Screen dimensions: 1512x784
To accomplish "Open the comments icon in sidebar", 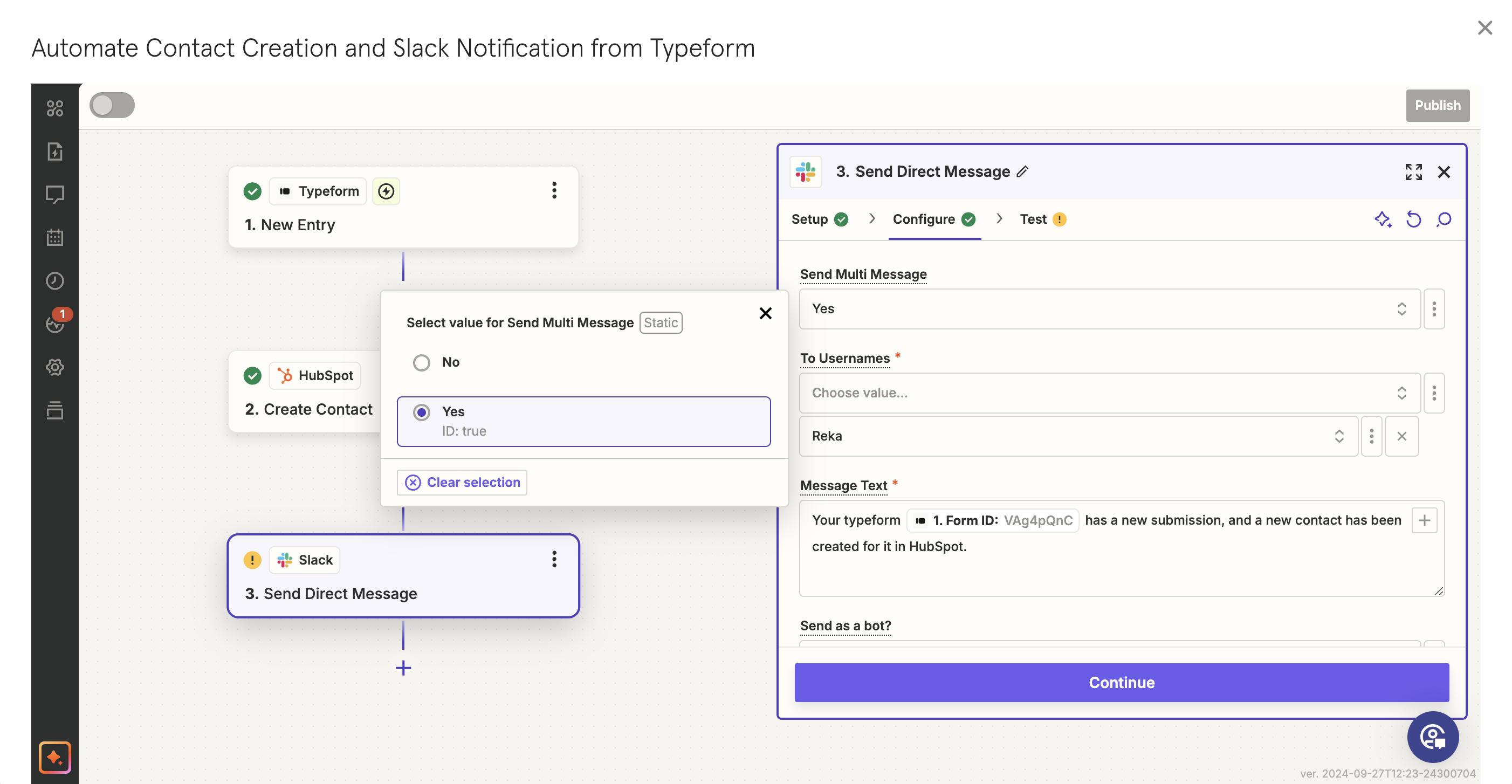I will (x=54, y=194).
